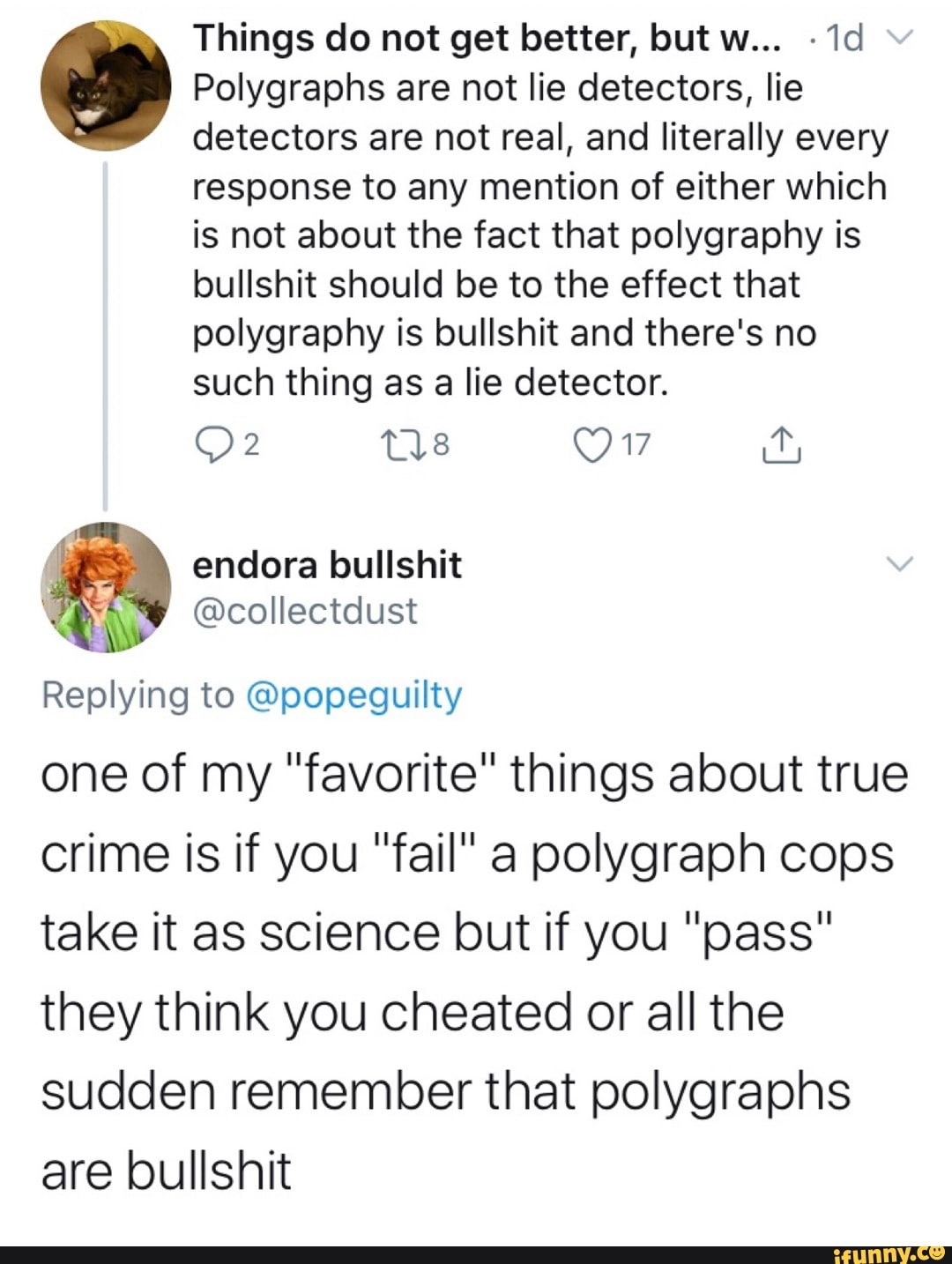Like the tweet using the heart icon

(x=592, y=443)
